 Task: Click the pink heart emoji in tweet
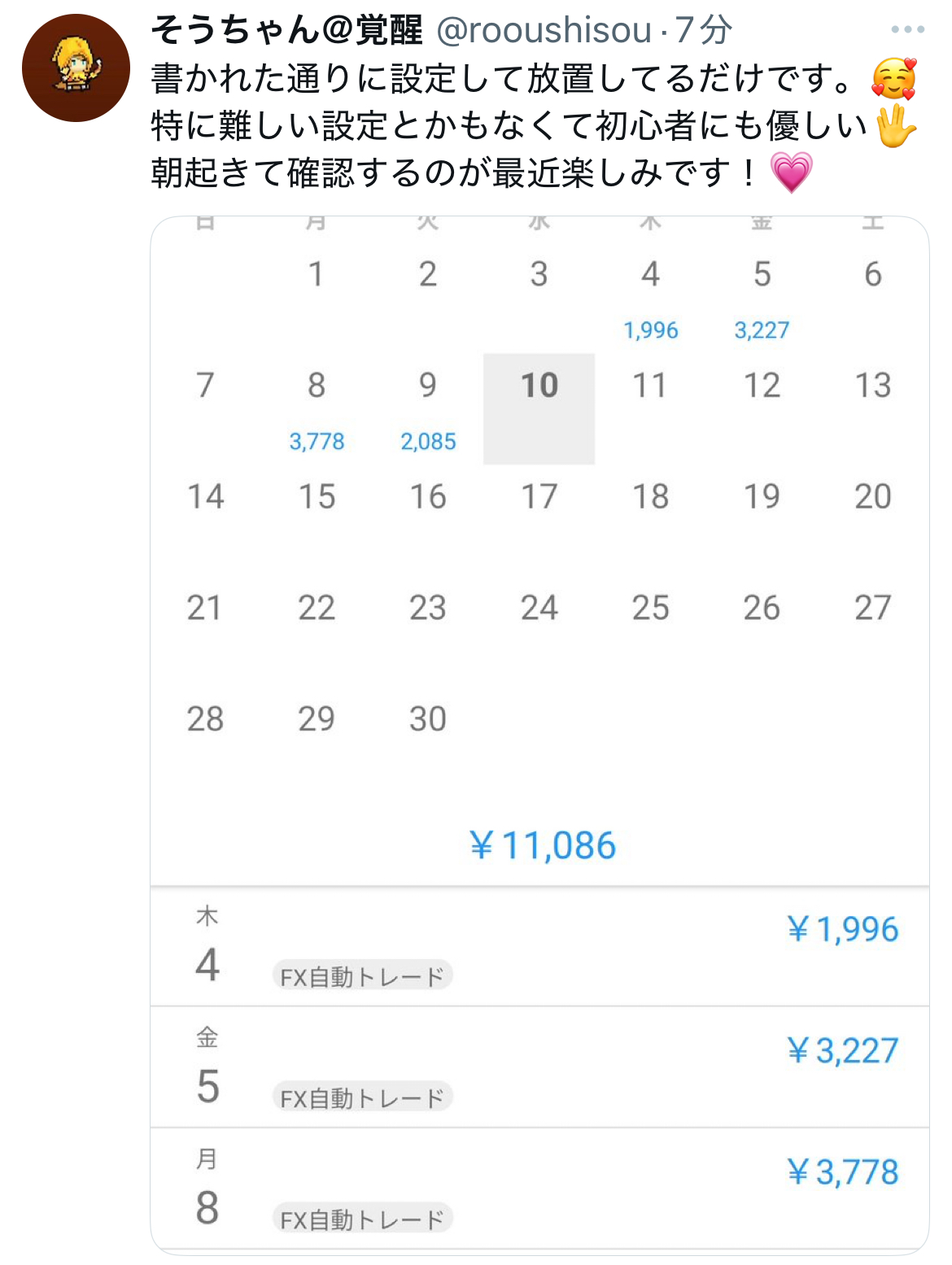click(x=791, y=172)
